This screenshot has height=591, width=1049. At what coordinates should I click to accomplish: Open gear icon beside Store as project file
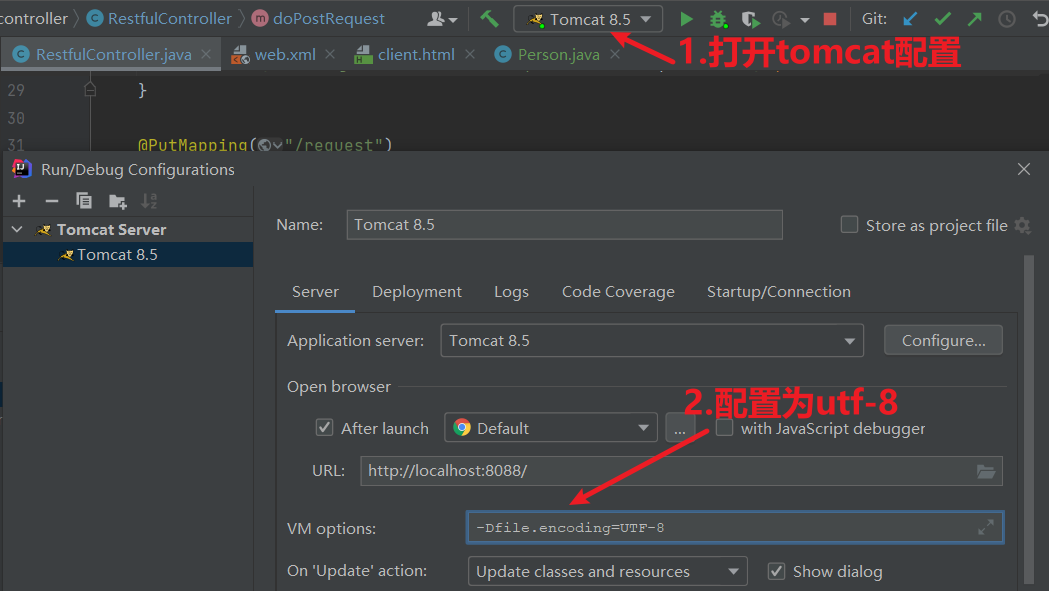[x=1022, y=226]
